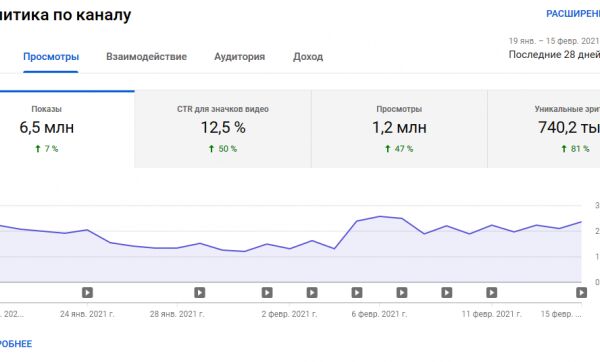
Task: Switch to the Просмотры tab
Action: [51, 57]
